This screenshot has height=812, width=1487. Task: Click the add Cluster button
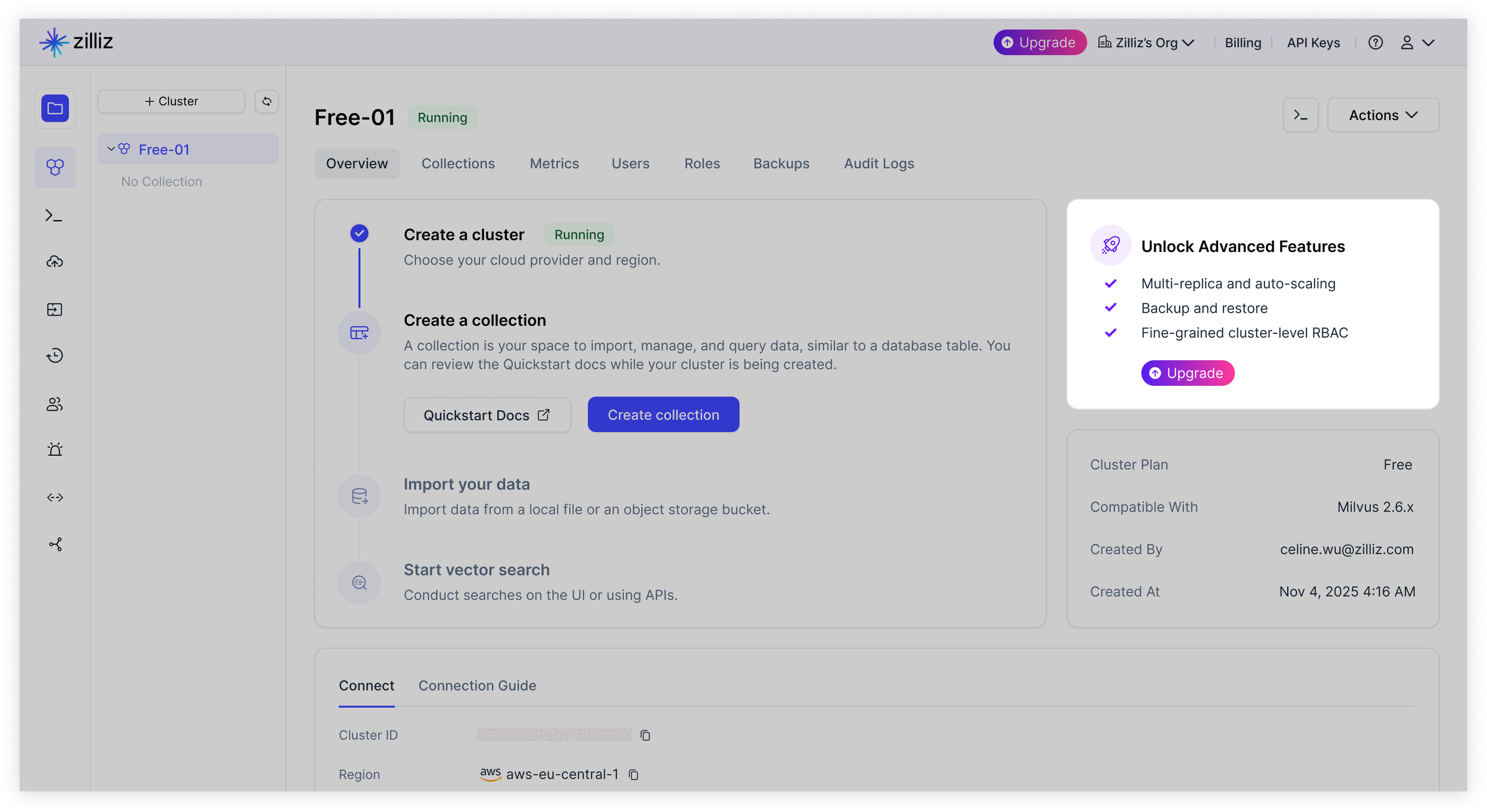coord(171,101)
